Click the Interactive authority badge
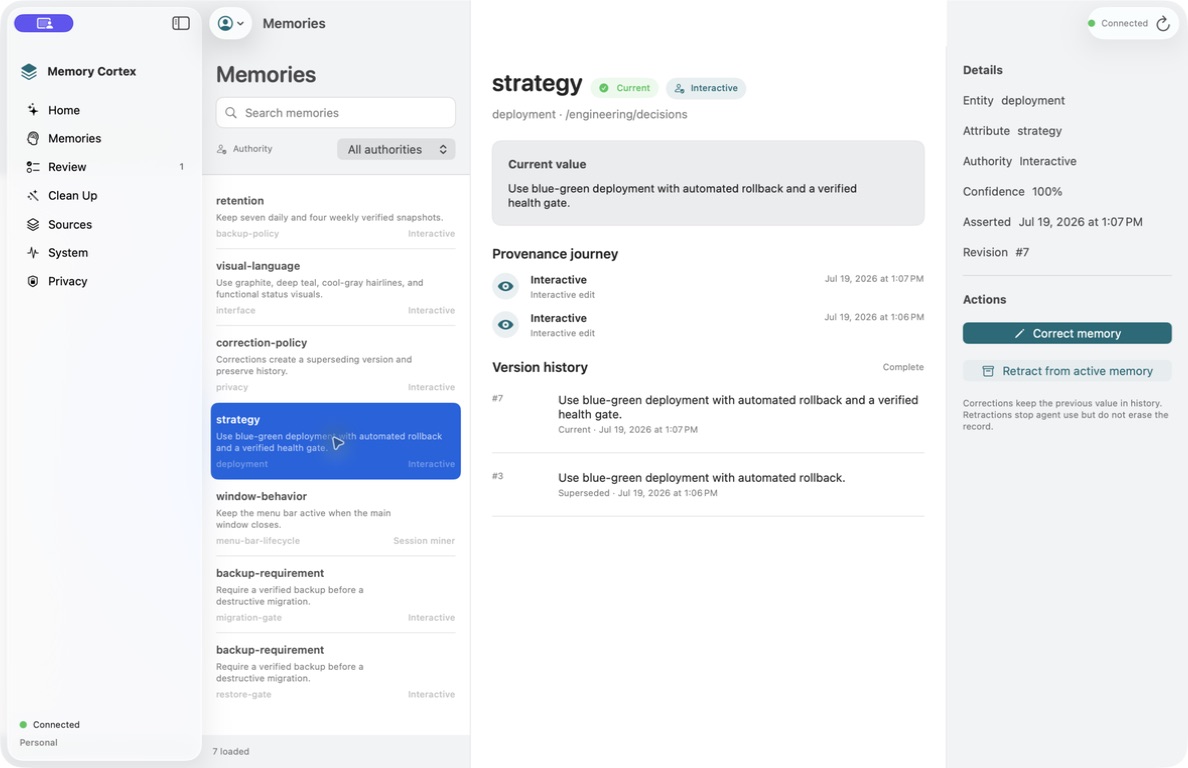This screenshot has width=1188, height=768. (x=706, y=88)
